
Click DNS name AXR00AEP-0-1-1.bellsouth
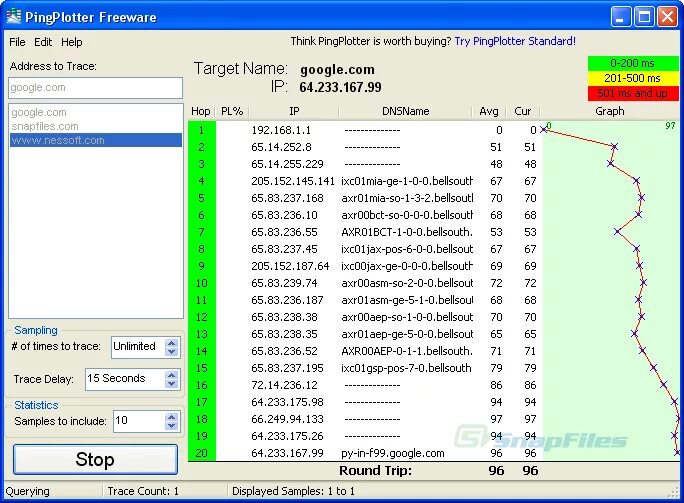click(407, 351)
